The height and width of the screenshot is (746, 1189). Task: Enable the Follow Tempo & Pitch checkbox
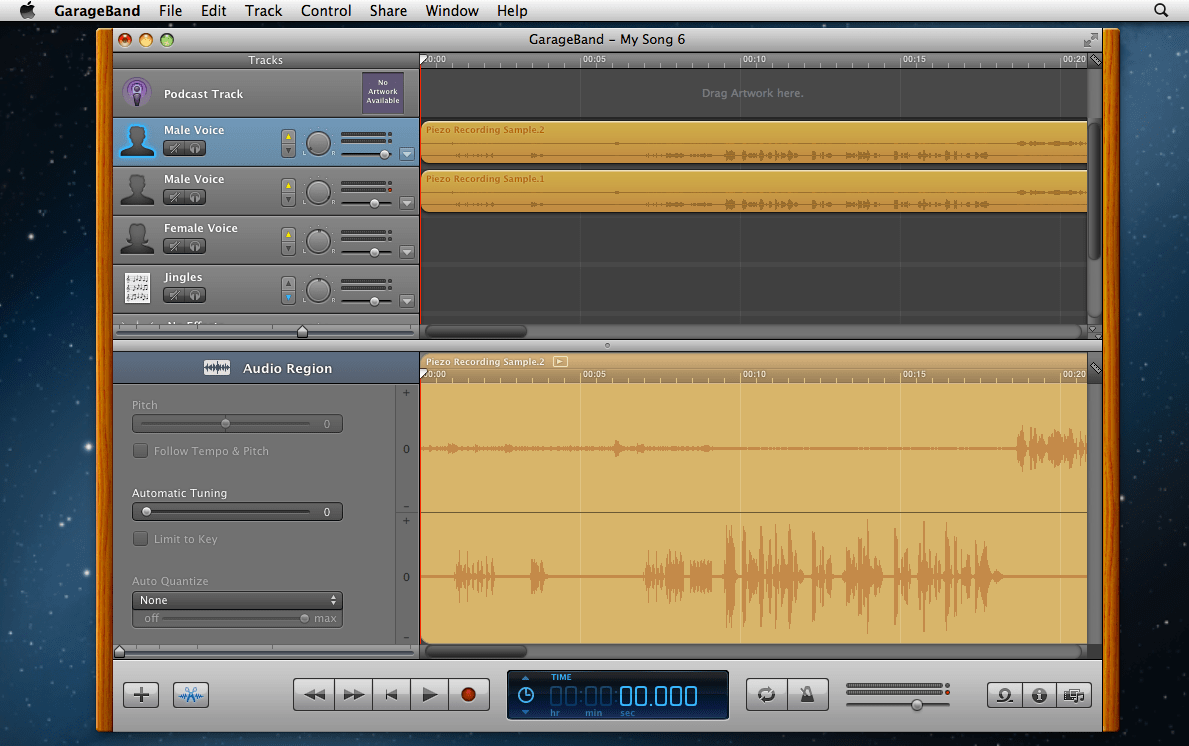(x=140, y=451)
